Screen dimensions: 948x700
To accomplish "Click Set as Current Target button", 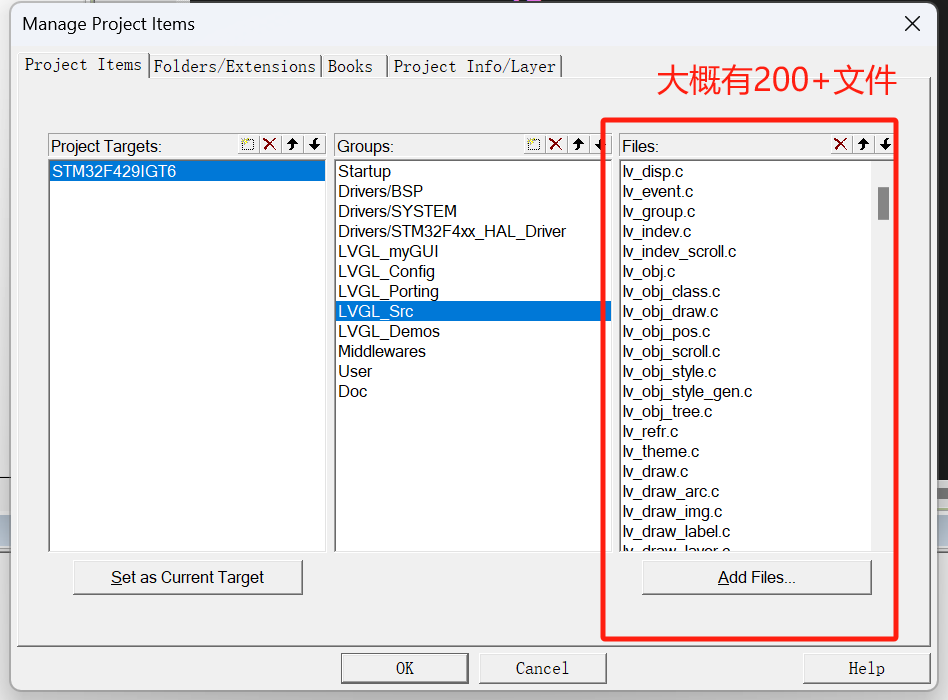I will pos(187,577).
